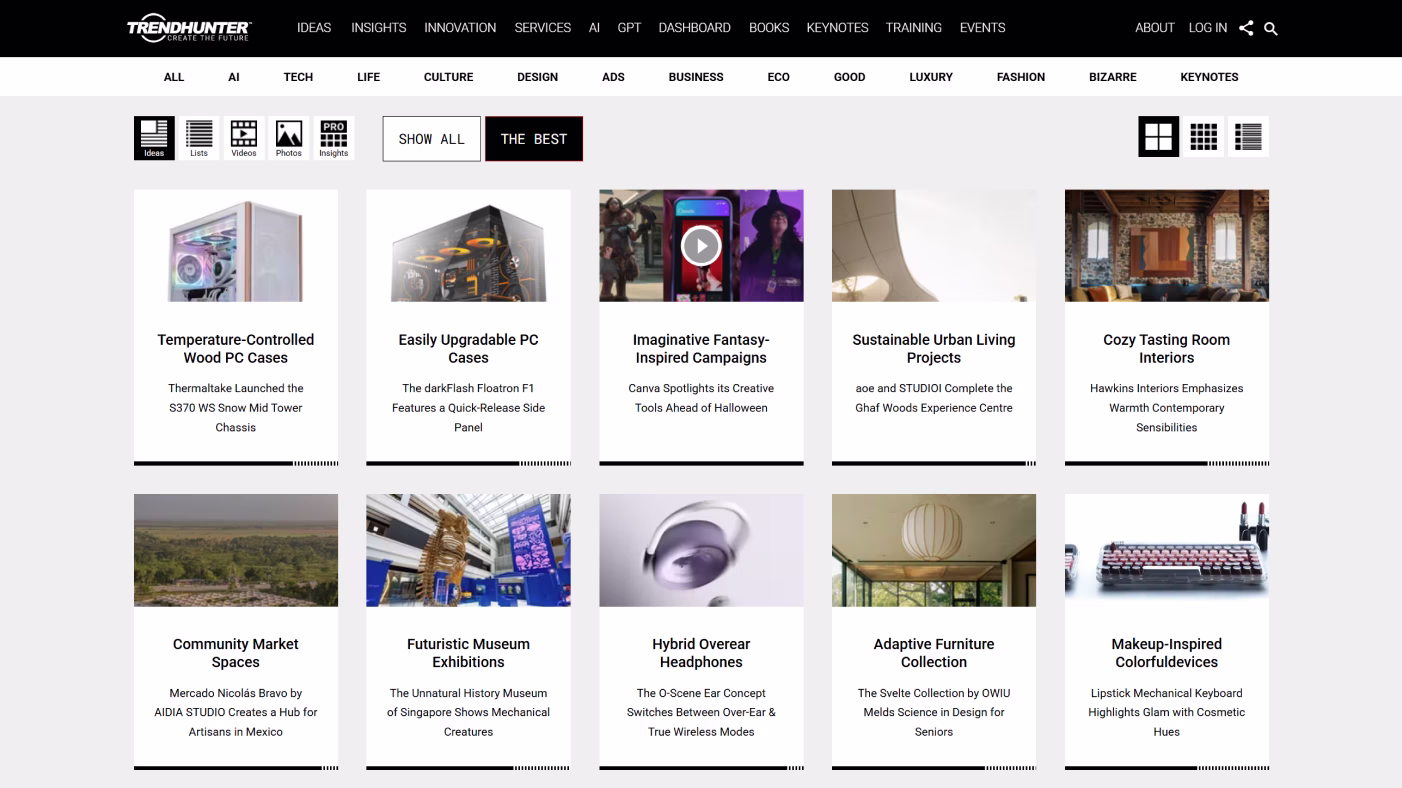This screenshot has height=788, width=1402.
Task: Open the DASHBOARD menu item
Action: click(x=694, y=28)
